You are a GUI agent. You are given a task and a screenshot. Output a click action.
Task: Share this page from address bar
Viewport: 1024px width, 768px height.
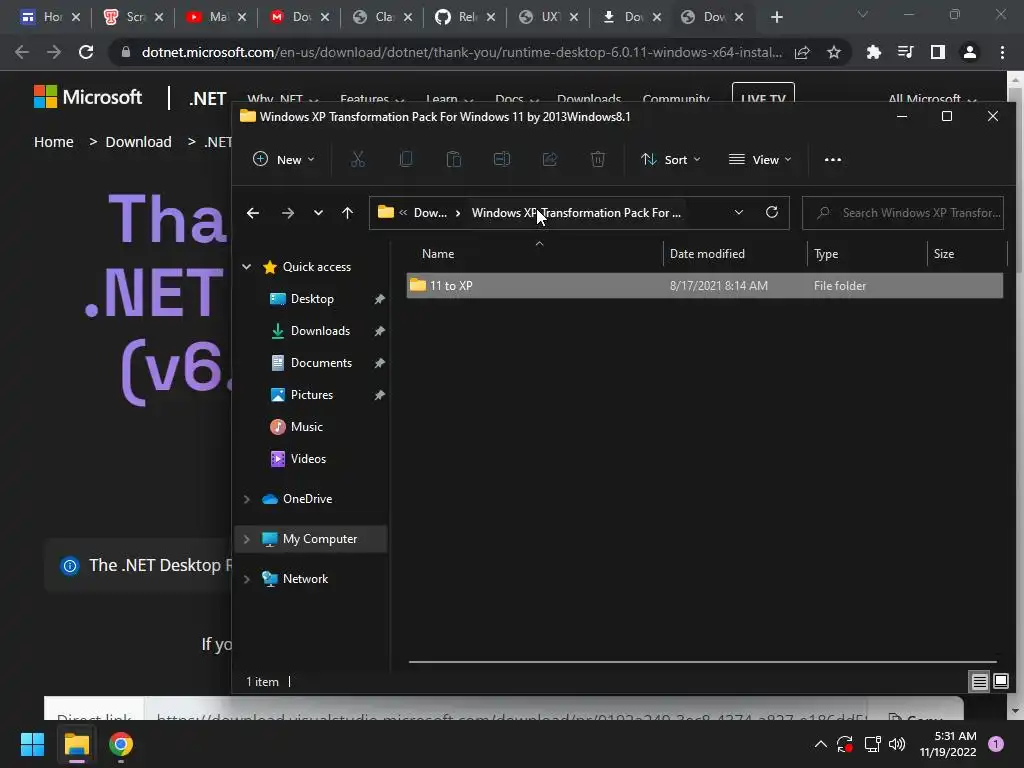pos(802,52)
